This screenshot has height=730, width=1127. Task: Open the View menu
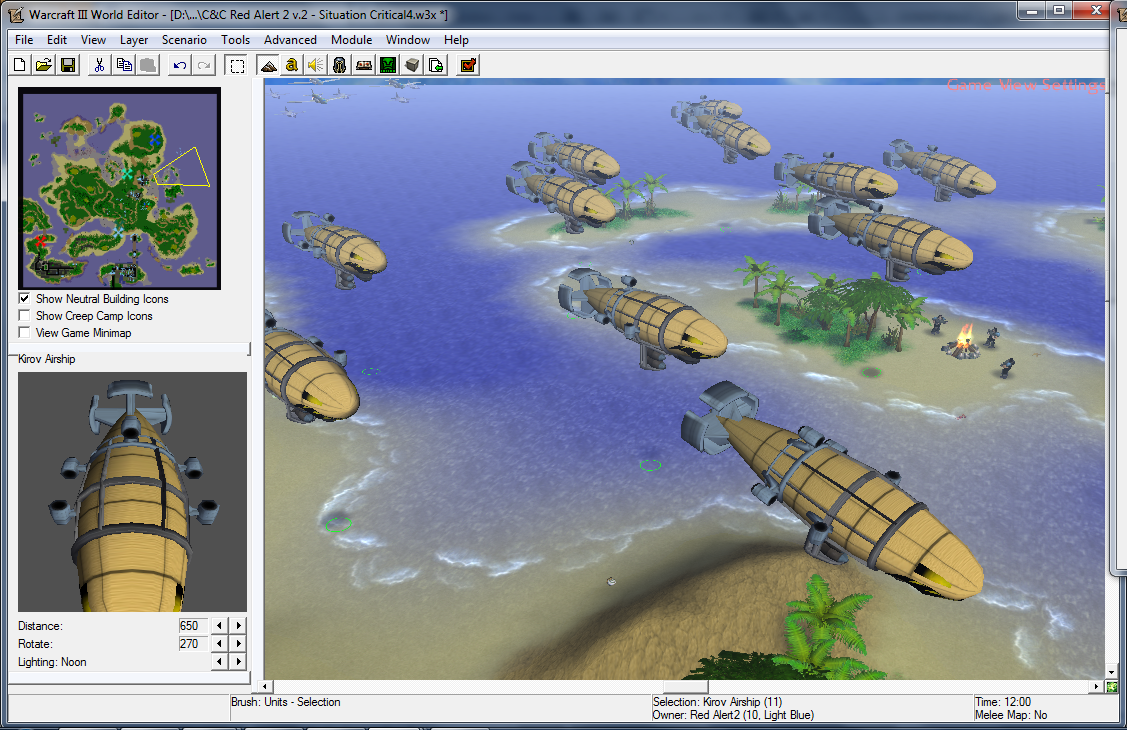pyautogui.click(x=93, y=40)
